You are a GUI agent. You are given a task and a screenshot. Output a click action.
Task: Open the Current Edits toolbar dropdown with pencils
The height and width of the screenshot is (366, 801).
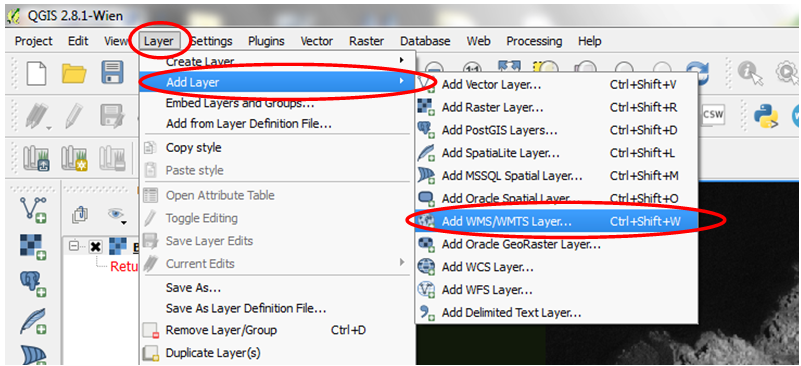pyautogui.click(x=37, y=117)
